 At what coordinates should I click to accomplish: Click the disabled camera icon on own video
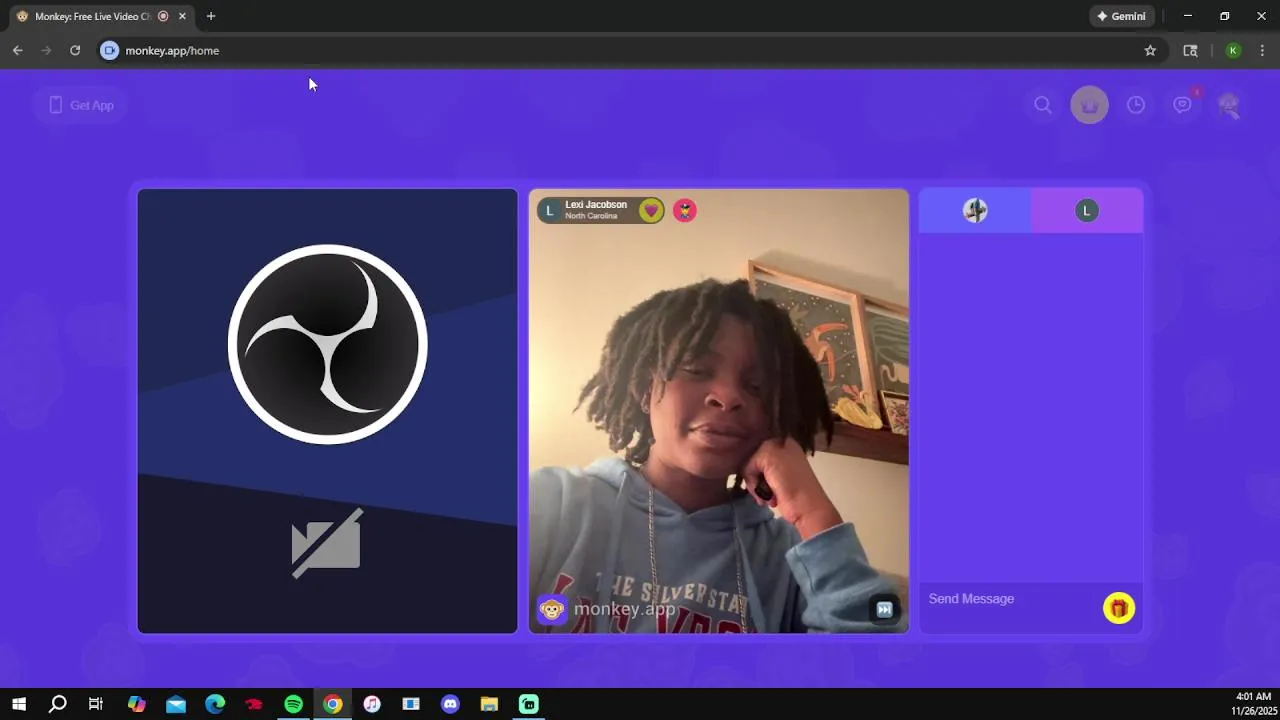click(327, 543)
